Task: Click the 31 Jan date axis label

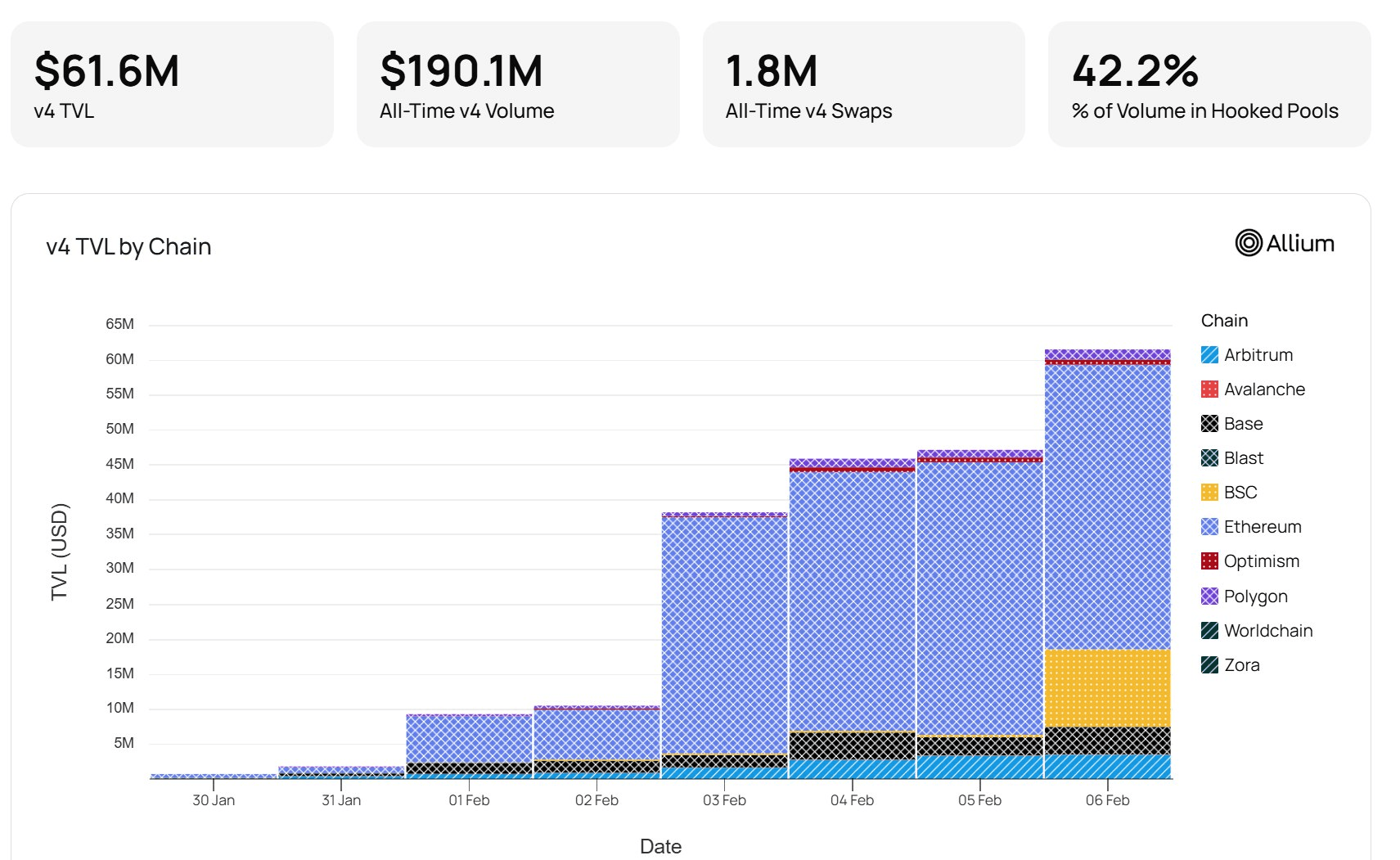Action: coord(341,800)
